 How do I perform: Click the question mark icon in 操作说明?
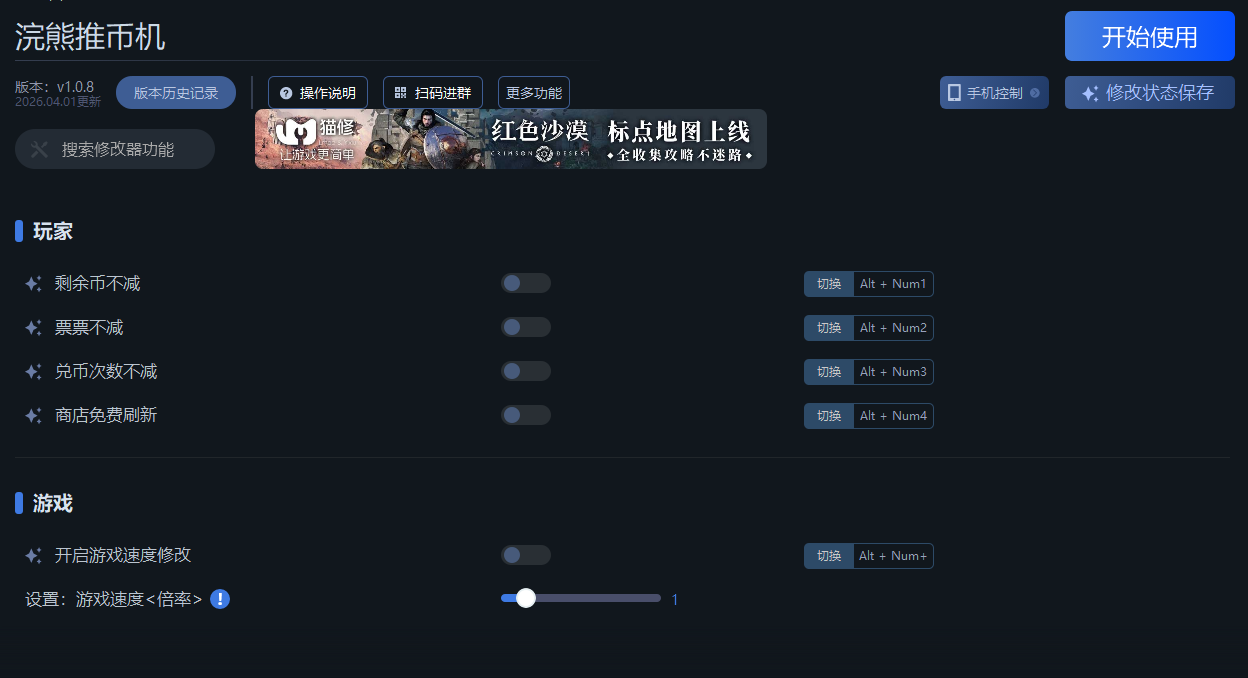pyautogui.click(x=286, y=93)
